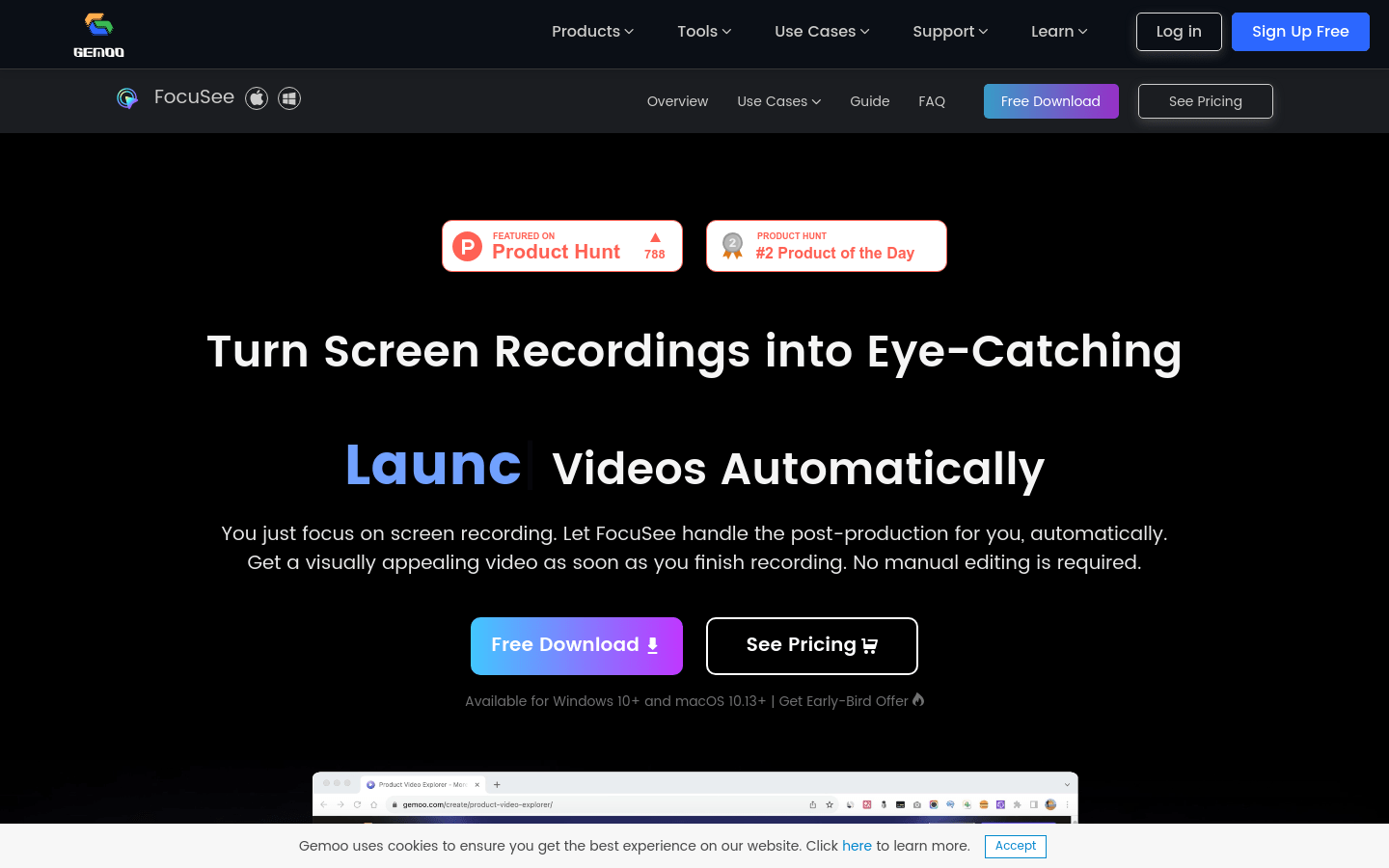The width and height of the screenshot is (1389, 868).
Task: Go to the Overview tab
Action: pyautogui.click(x=677, y=101)
